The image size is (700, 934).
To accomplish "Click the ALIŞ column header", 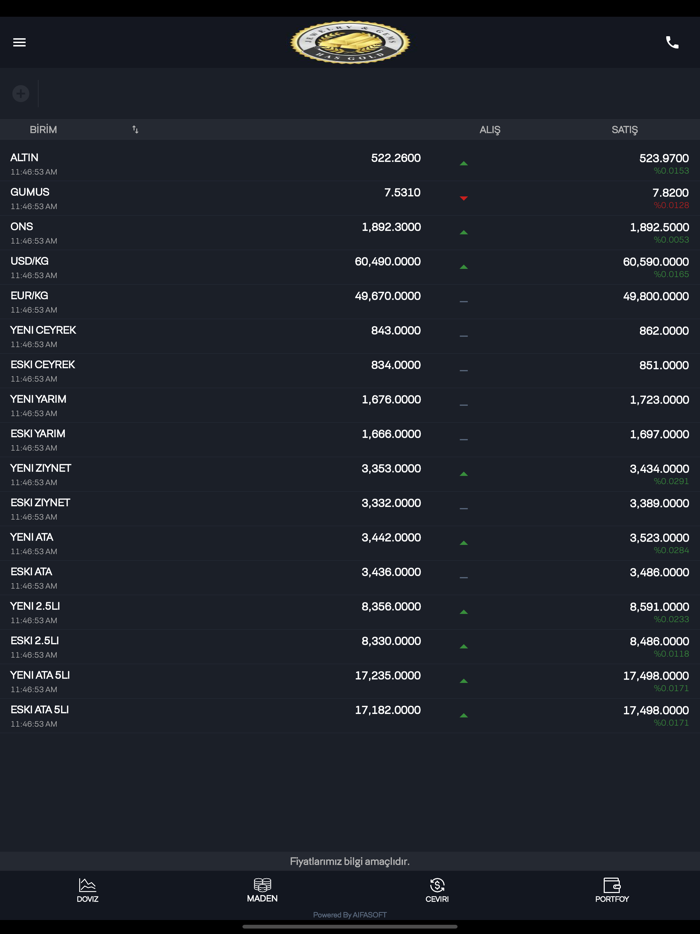I will [x=490, y=129].
